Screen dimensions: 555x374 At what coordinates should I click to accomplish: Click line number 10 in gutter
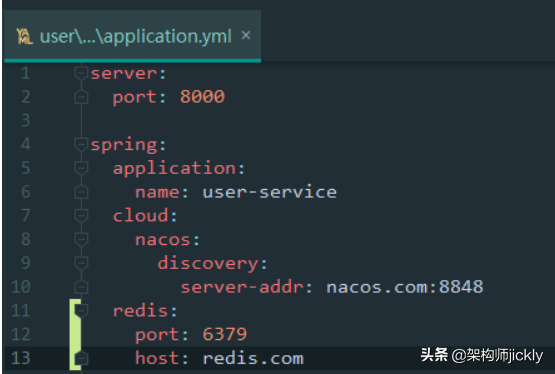point(21,287)
